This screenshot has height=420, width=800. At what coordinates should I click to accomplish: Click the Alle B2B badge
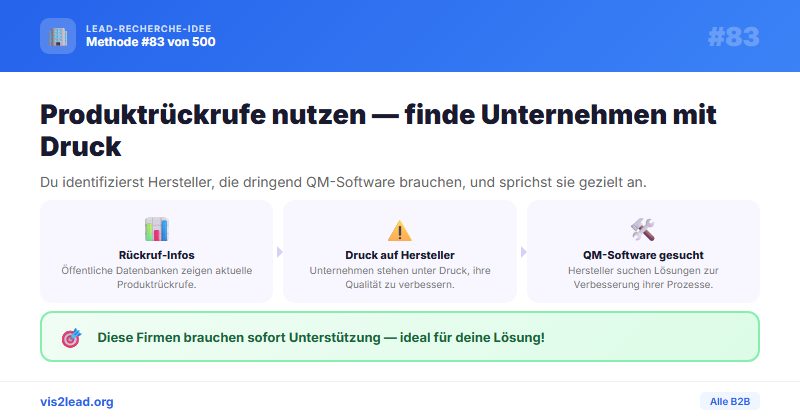(730, 402)
